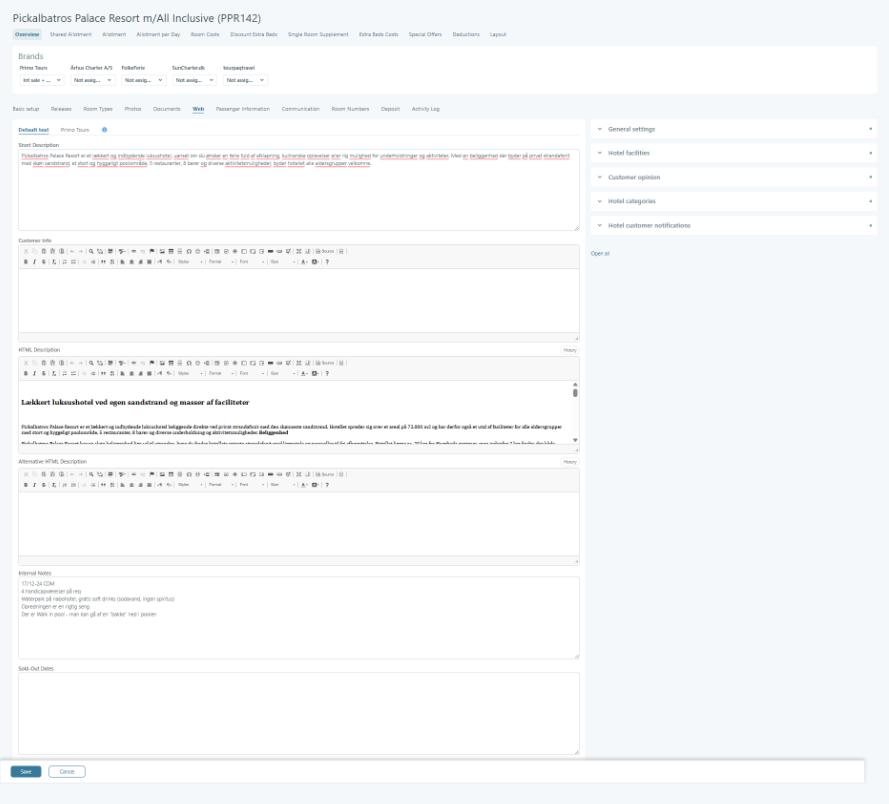Click Cut icon in HTML Description toolbar

coord(25,362)
